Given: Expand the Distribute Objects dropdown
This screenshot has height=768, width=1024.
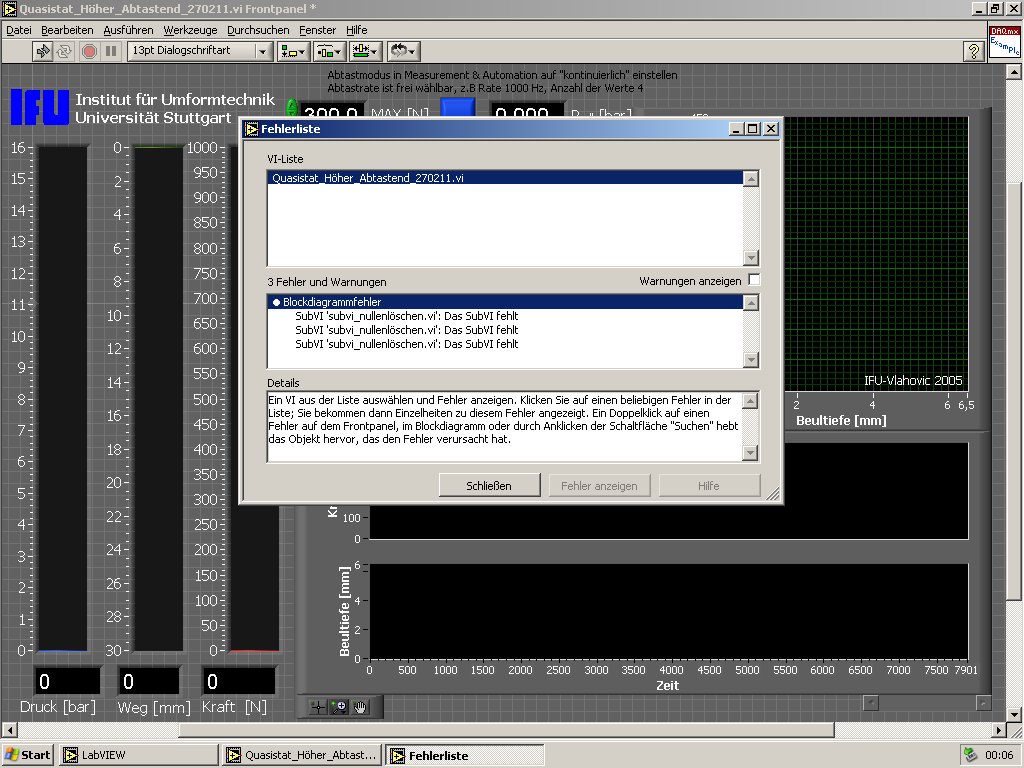Looking at the screenshot, I should click(330, 51).
